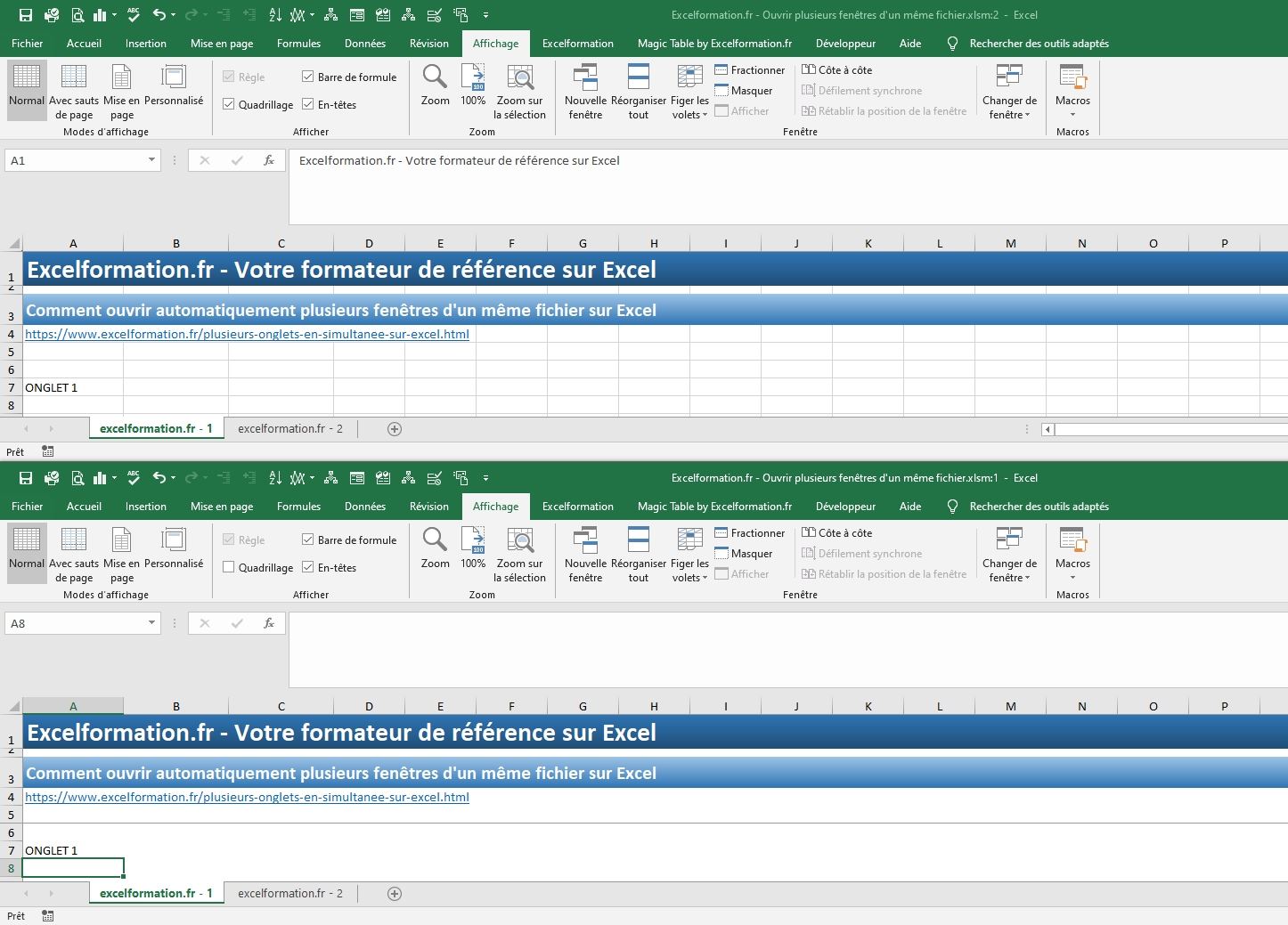Click print preview icon in top window toolbar
Image resolution: width=1288 pixels, height=925 pixels.
[x=77, y=15]
